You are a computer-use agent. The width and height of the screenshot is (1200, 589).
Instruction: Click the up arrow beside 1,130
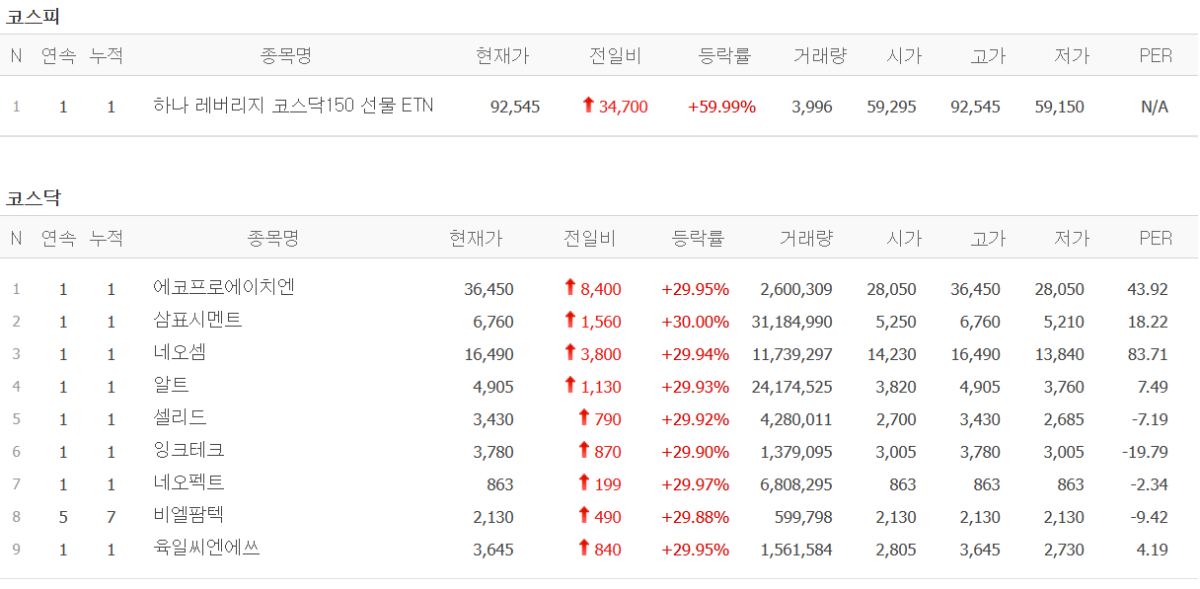pyautogui.click(x=570, y=385)
